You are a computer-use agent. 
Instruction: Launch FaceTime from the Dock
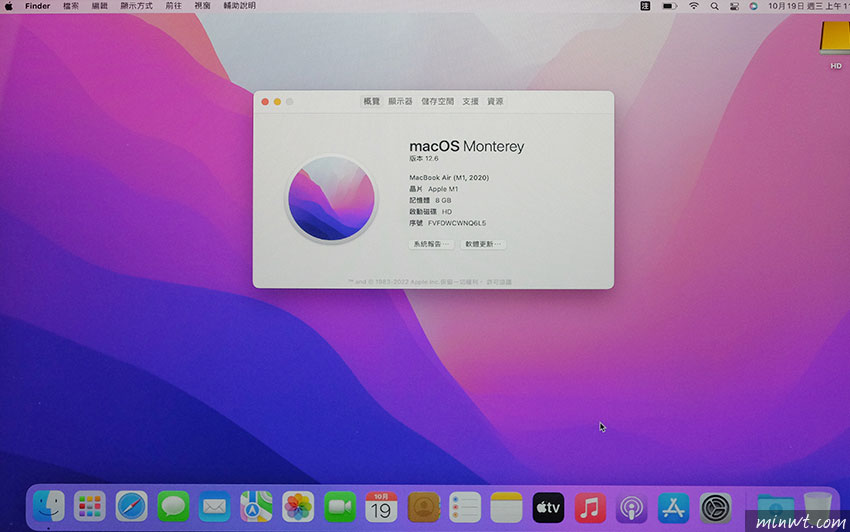[339, 507]
